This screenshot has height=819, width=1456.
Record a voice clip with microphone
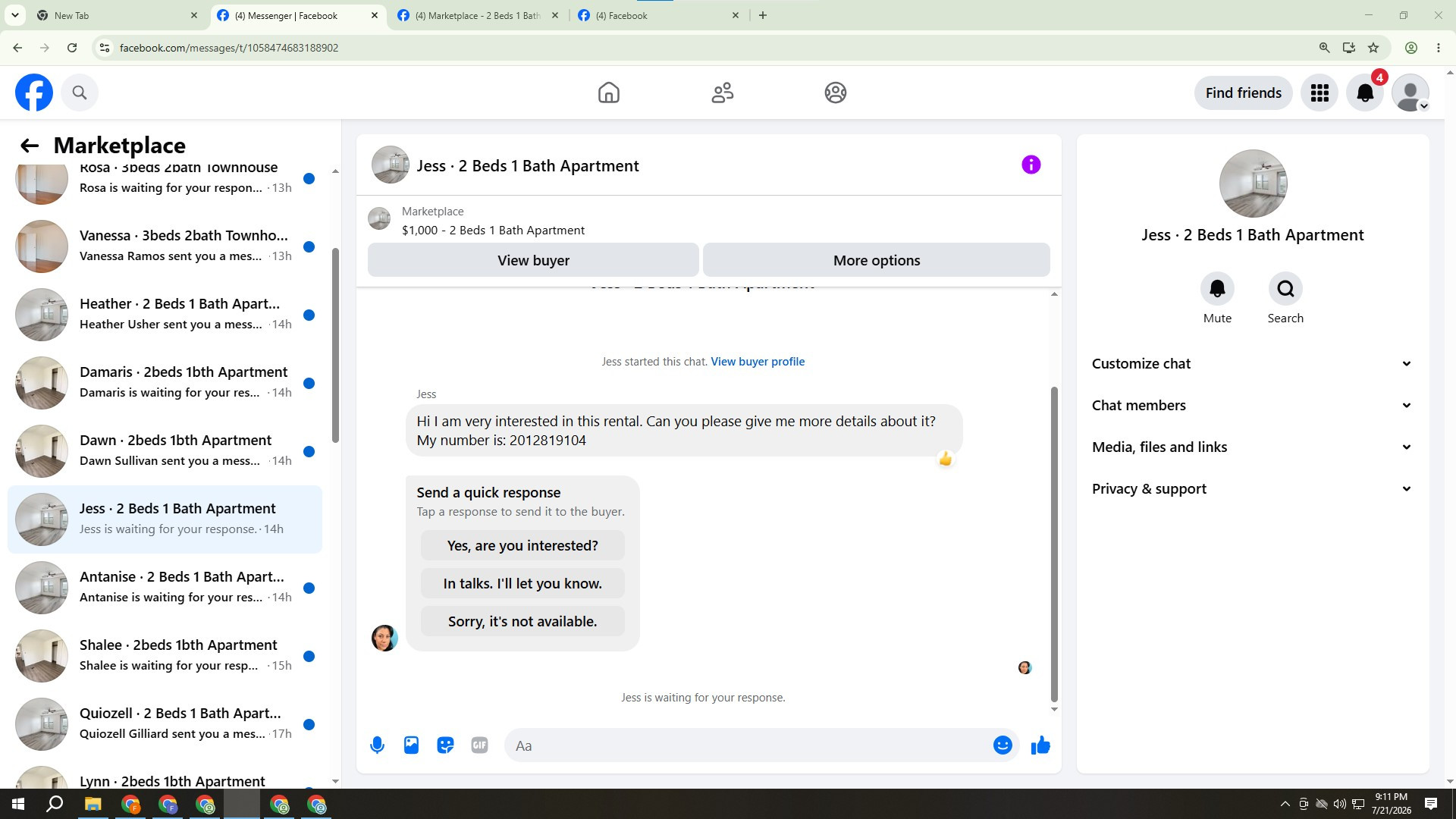[377, 745]
